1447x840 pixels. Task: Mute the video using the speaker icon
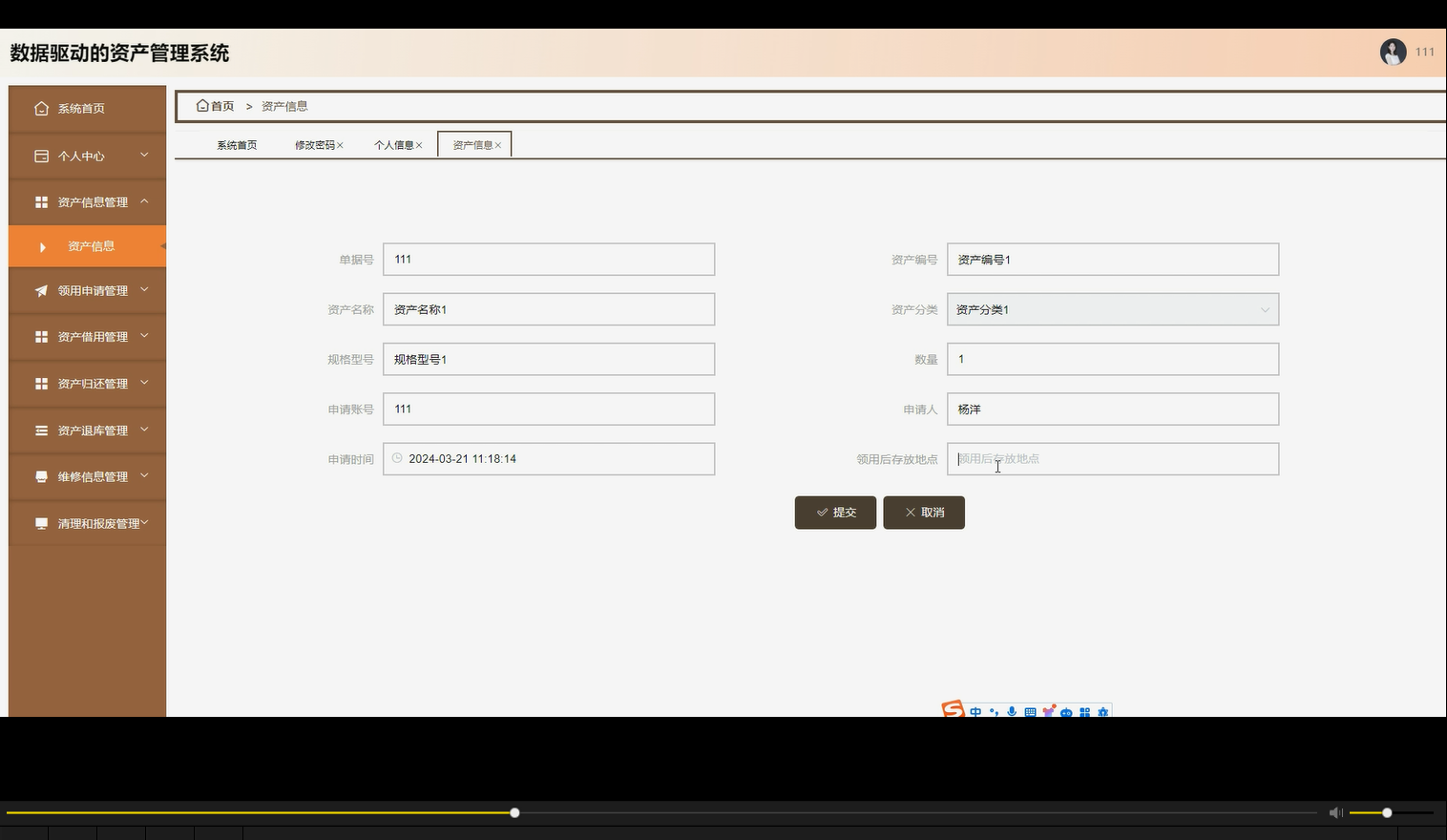point(1335,812)
